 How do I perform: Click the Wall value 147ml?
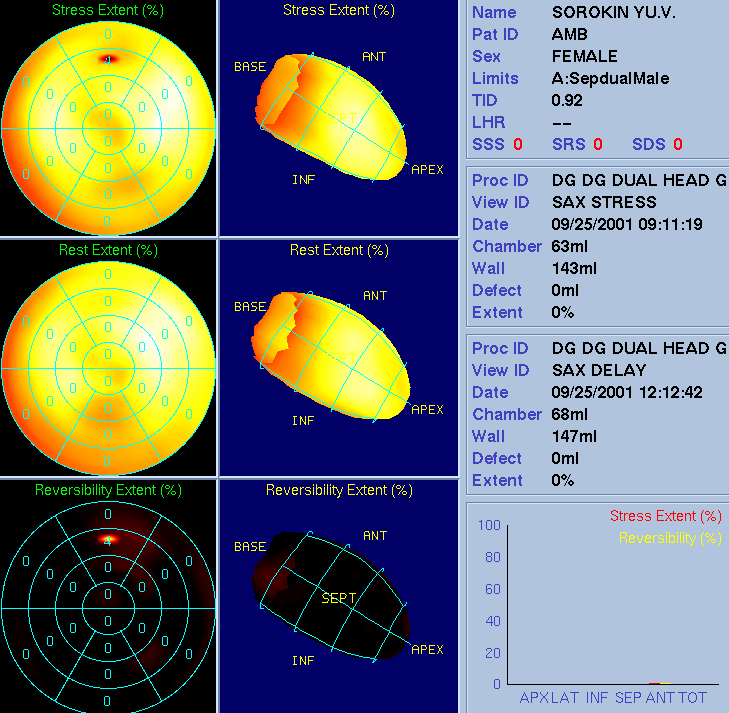[574, 436]
